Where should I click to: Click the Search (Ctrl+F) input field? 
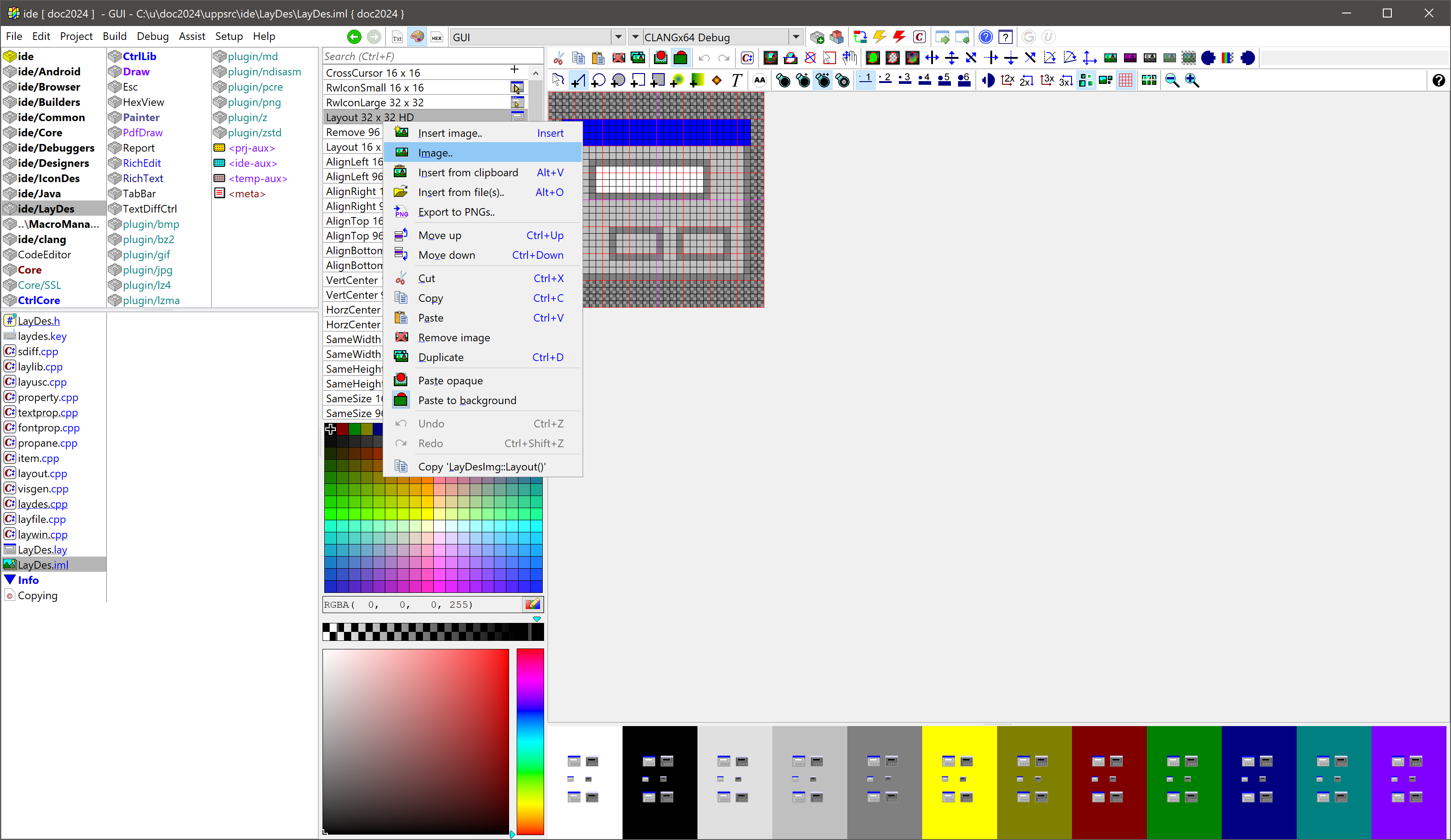(x=432, y=57)
